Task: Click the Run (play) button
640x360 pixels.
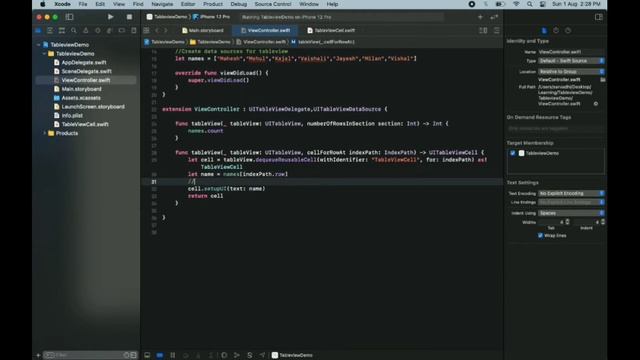Action: coord(110,17)
